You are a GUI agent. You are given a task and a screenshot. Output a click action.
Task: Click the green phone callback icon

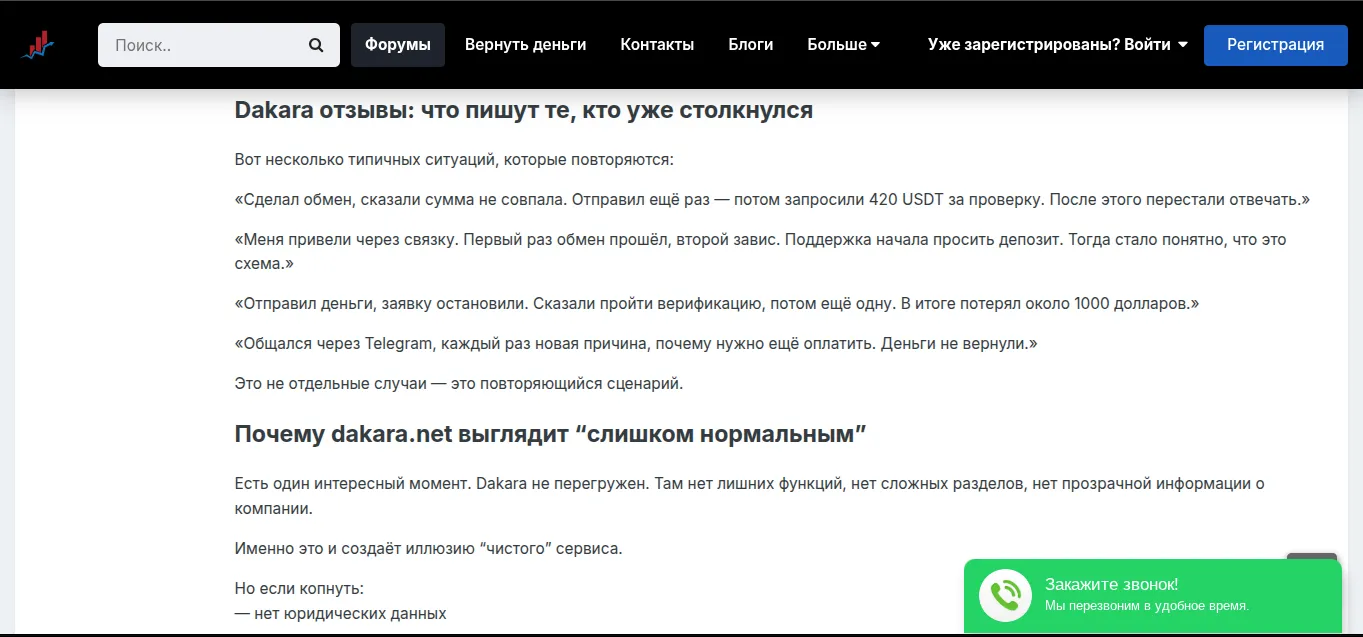point(1005,596)
